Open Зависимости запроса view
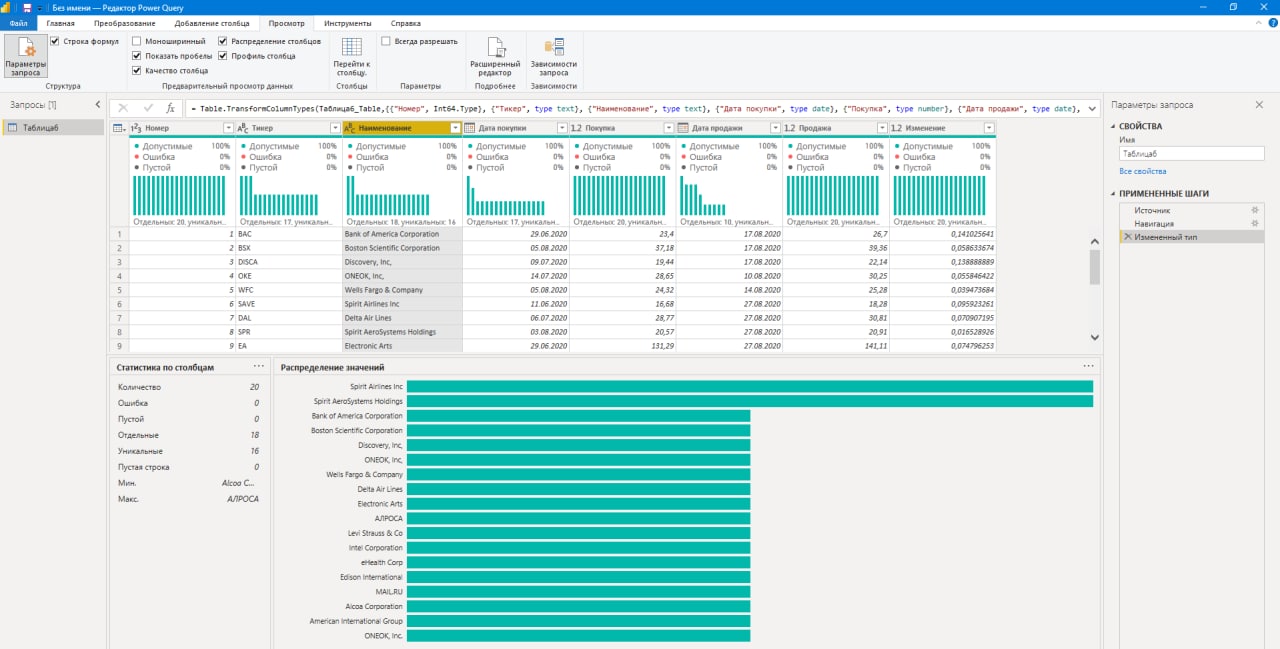The height and width of the screenshot is (649, 1280). 553,56
